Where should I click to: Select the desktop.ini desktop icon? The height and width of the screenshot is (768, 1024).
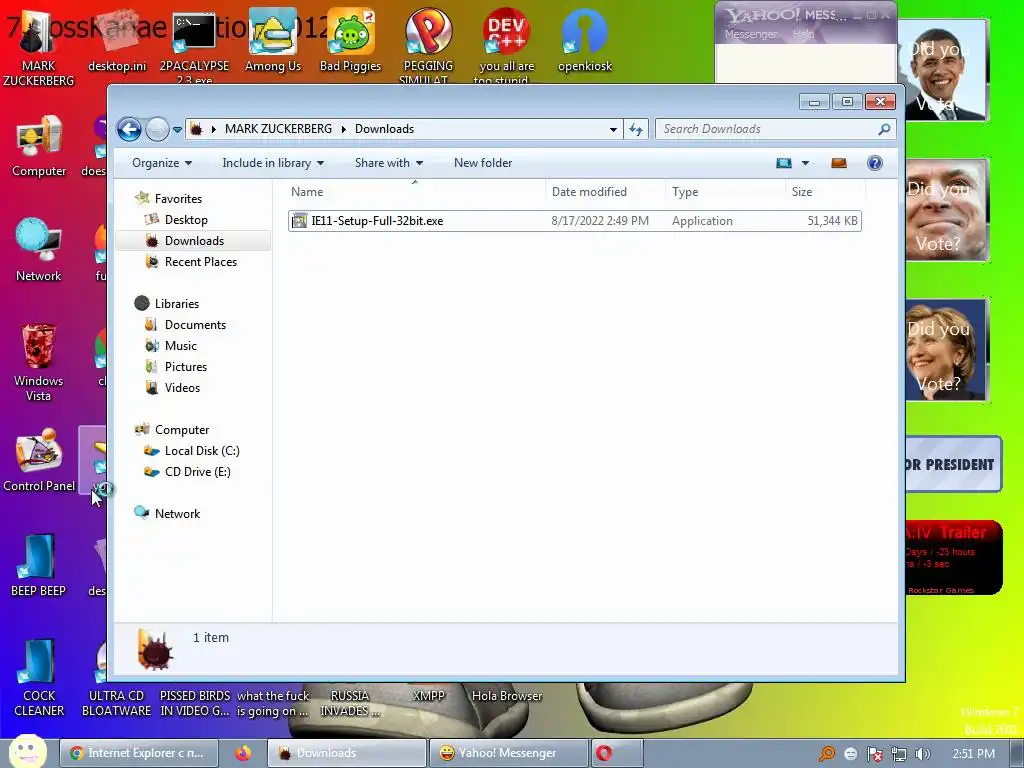[x=117, y=42]
